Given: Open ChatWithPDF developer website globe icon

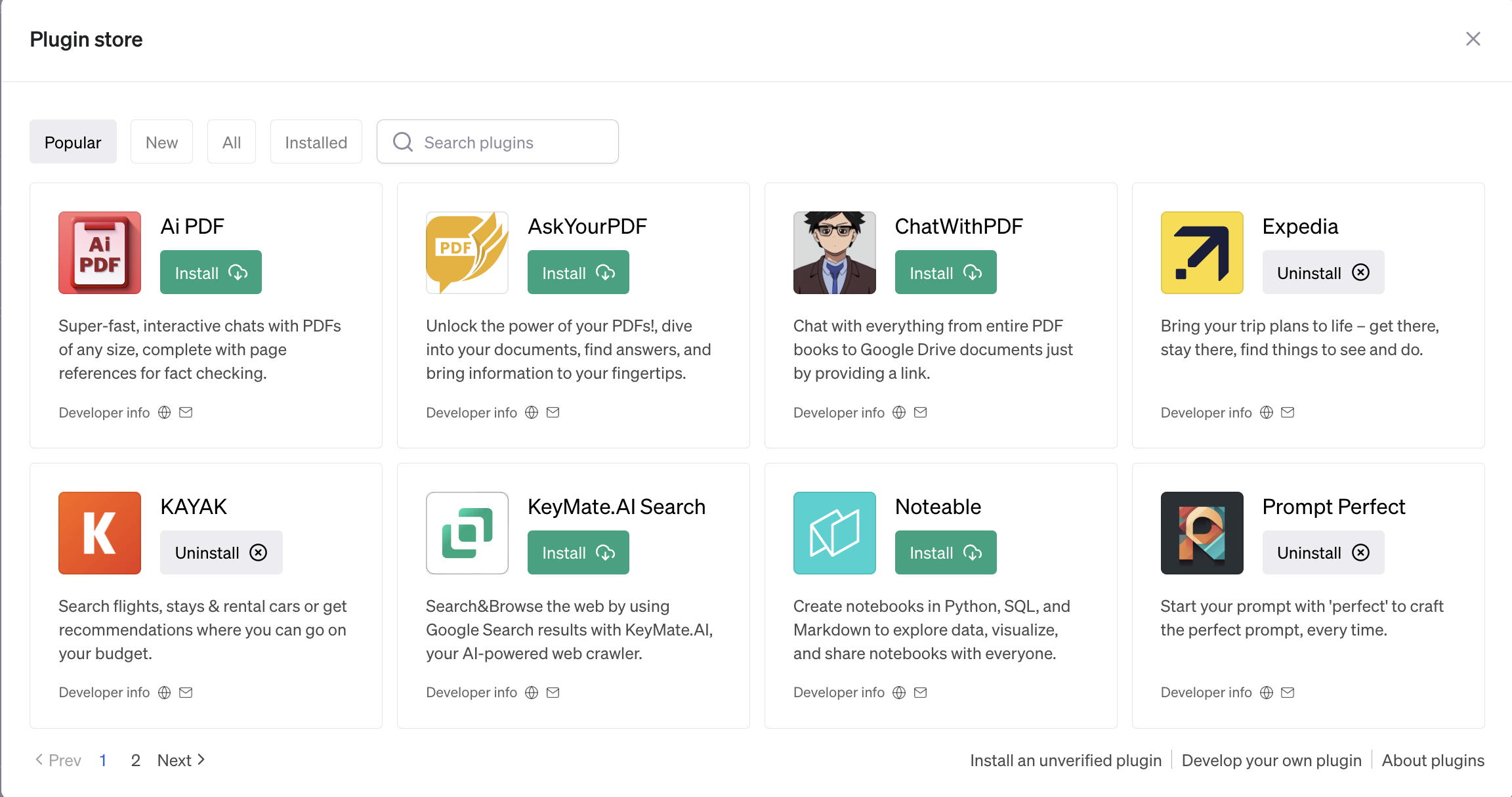Looking at the screenshot, I should [x=899, y=412].
